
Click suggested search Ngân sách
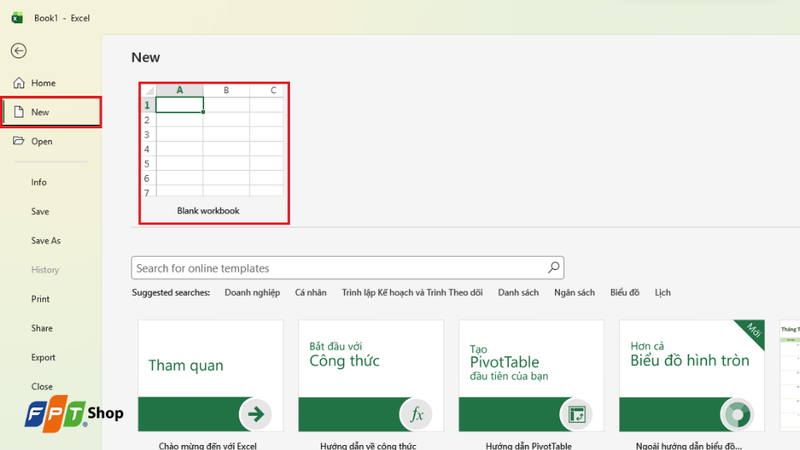[574, 292]
